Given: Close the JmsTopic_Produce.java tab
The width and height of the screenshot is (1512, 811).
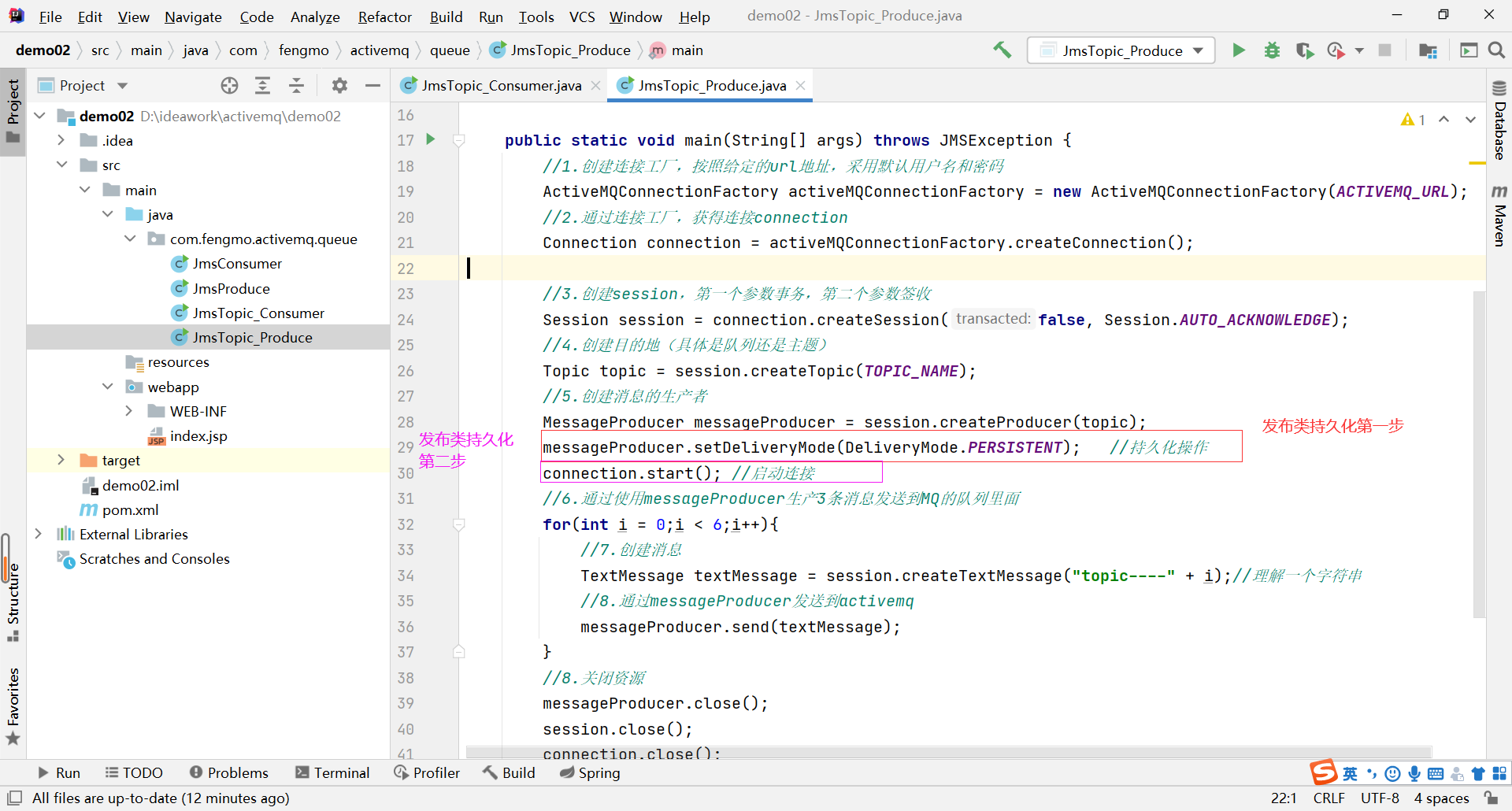Looking at the screenshot, I should coord(800,86).
